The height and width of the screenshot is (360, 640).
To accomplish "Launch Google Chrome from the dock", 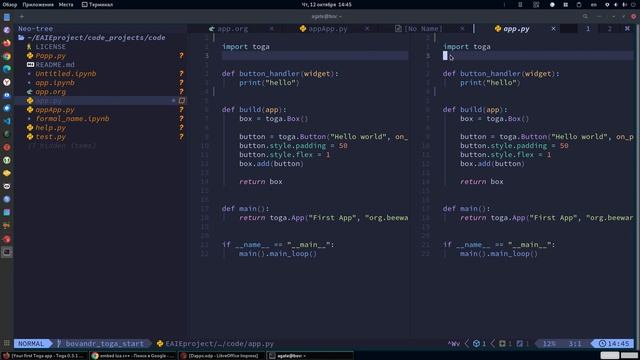I will point(7,56).
